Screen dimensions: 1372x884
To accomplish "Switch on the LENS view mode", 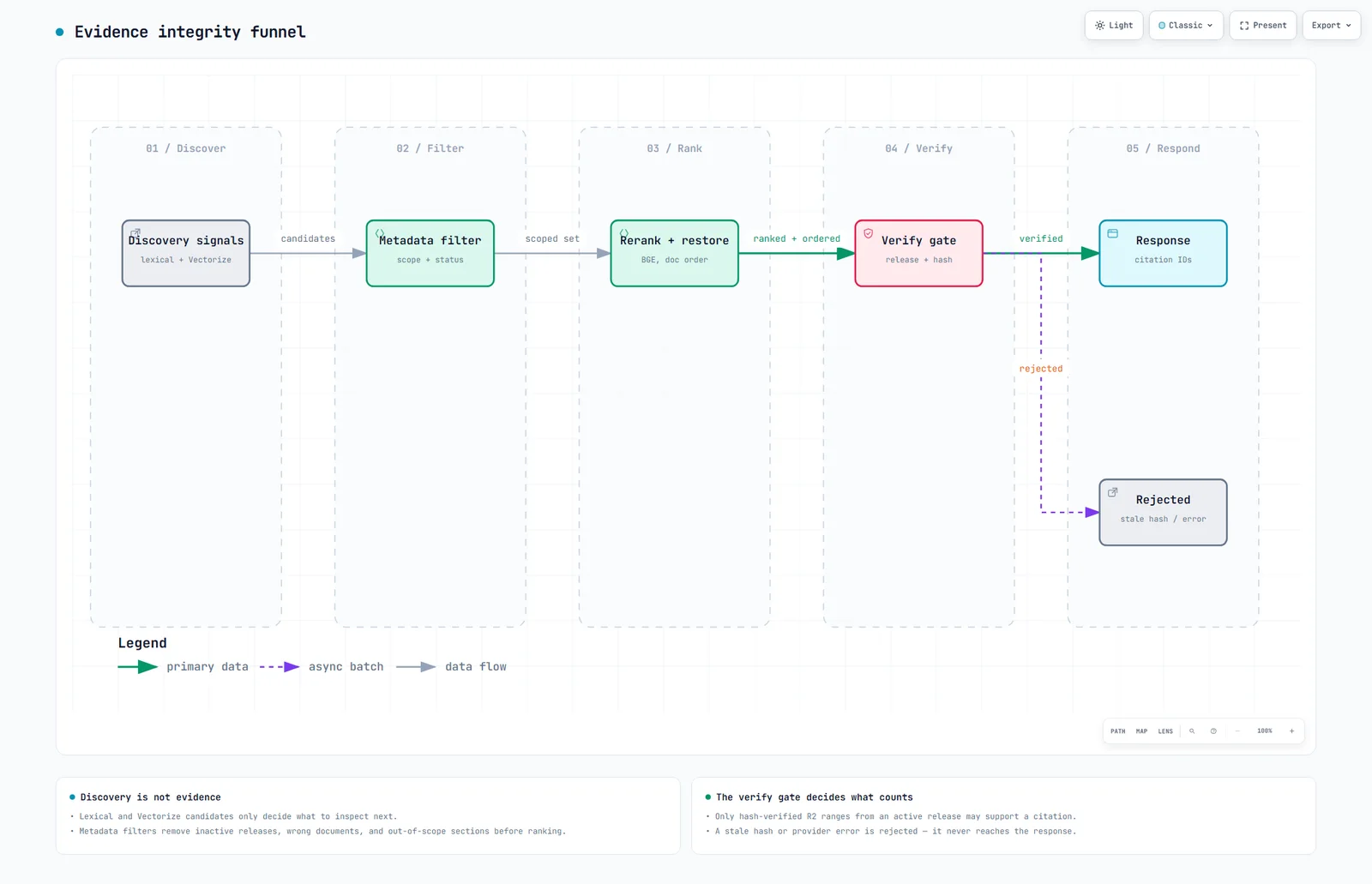I will 1165,731.
